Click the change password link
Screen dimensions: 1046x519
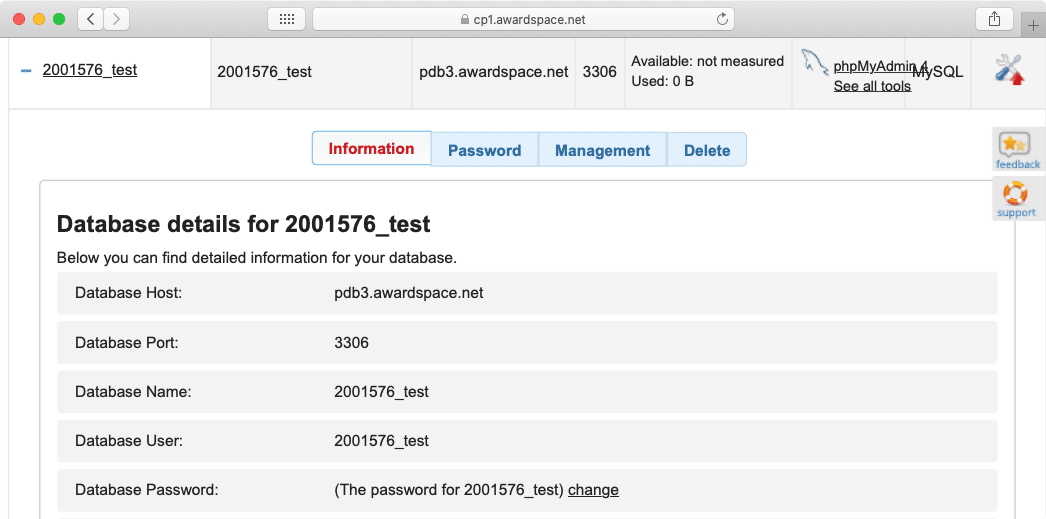(593, 490)
